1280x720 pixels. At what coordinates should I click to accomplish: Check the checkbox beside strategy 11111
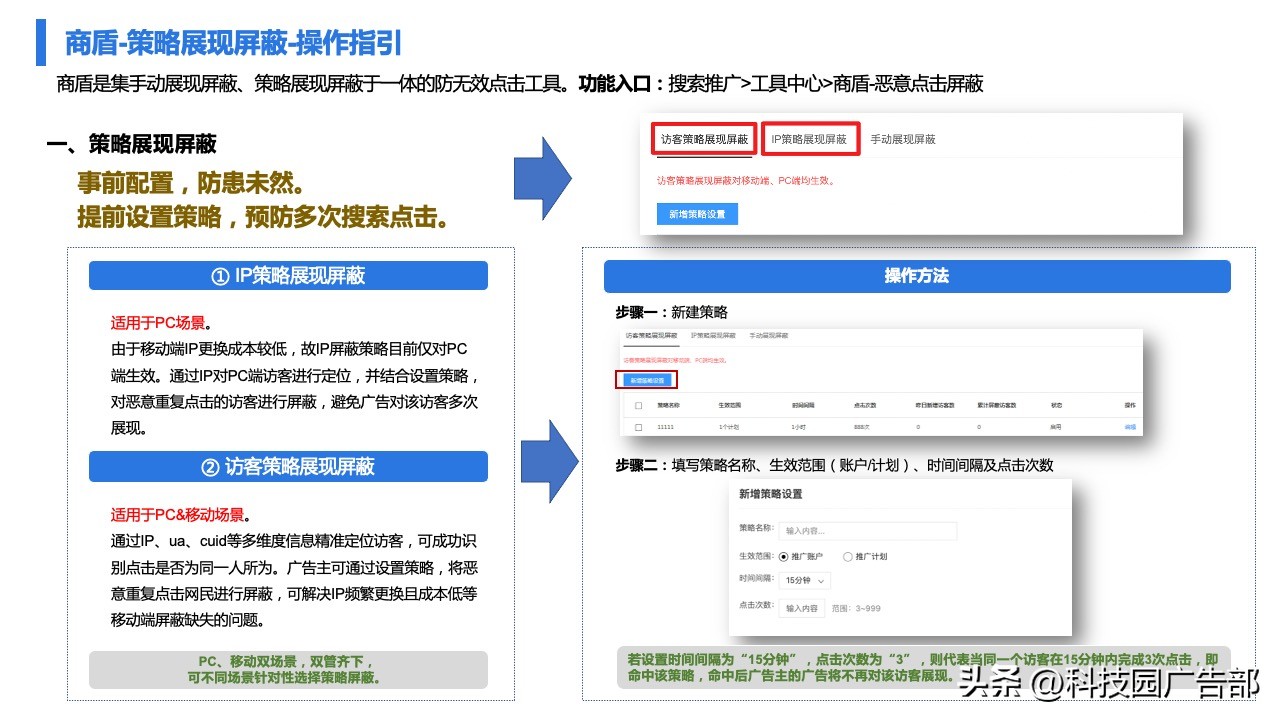click(637, 424)
